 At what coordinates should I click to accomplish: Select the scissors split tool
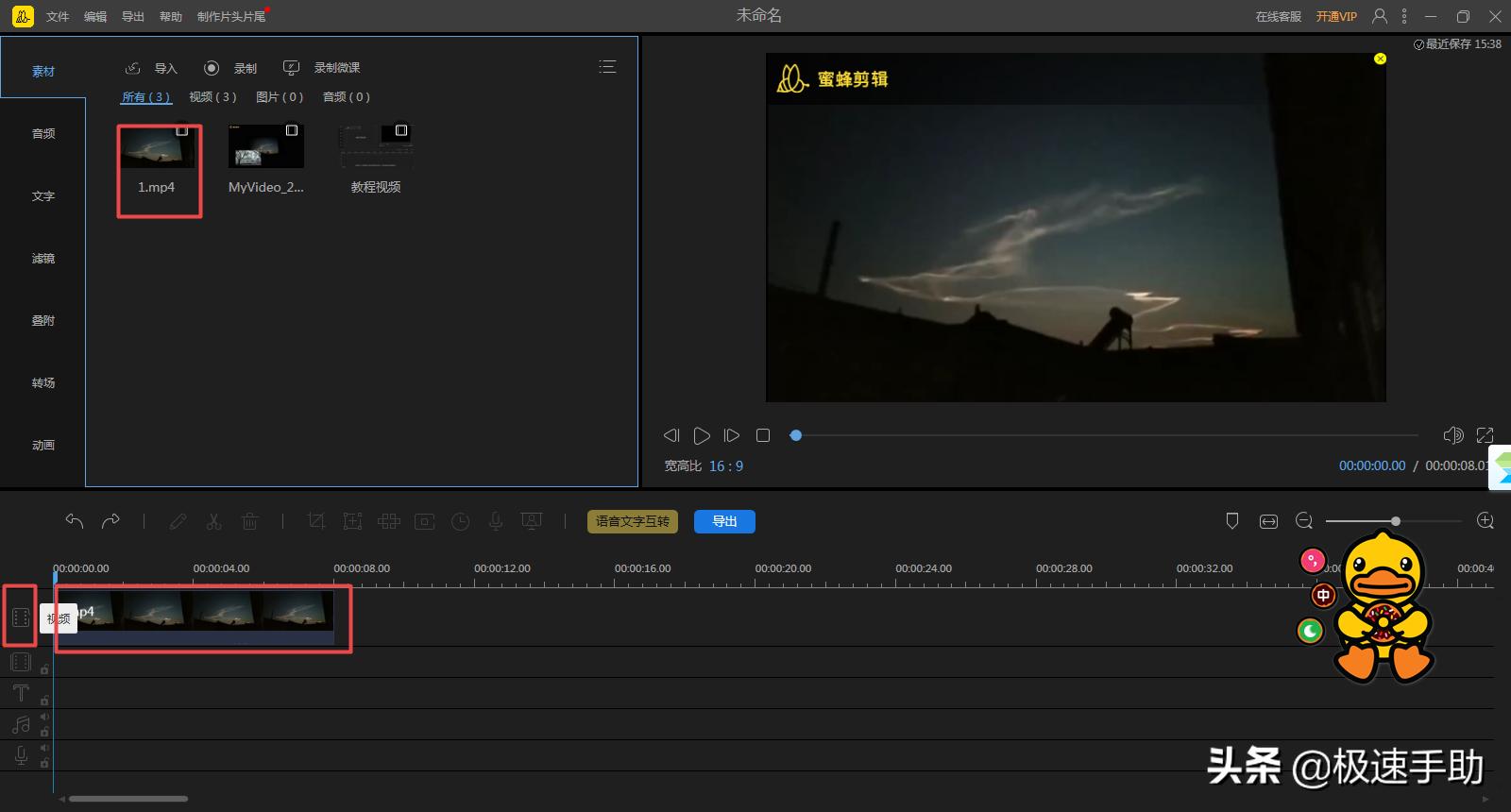(213, 521)
